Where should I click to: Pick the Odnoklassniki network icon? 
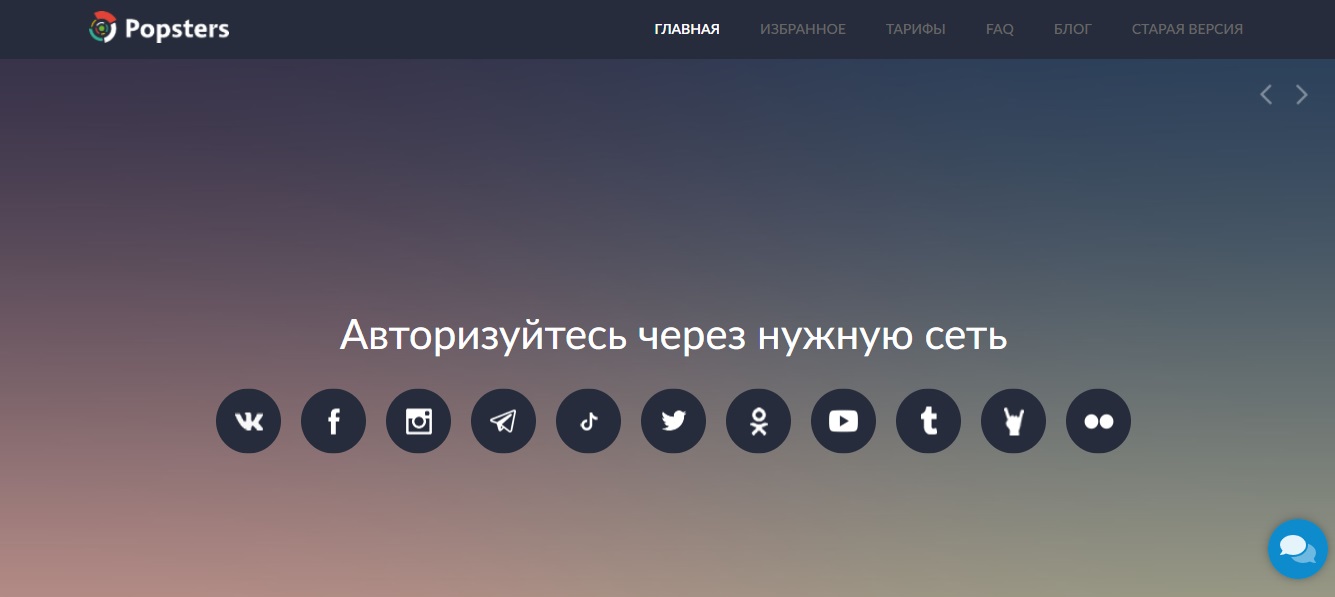[758, 421]
